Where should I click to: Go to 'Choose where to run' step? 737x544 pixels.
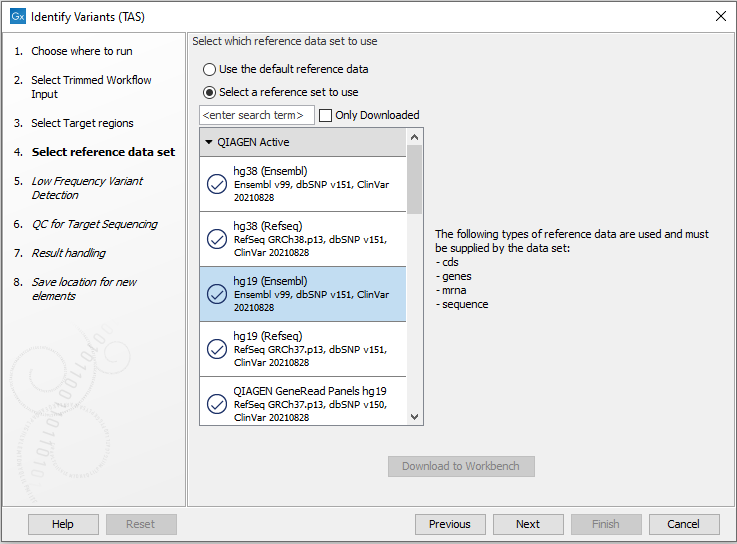(81, 51)
